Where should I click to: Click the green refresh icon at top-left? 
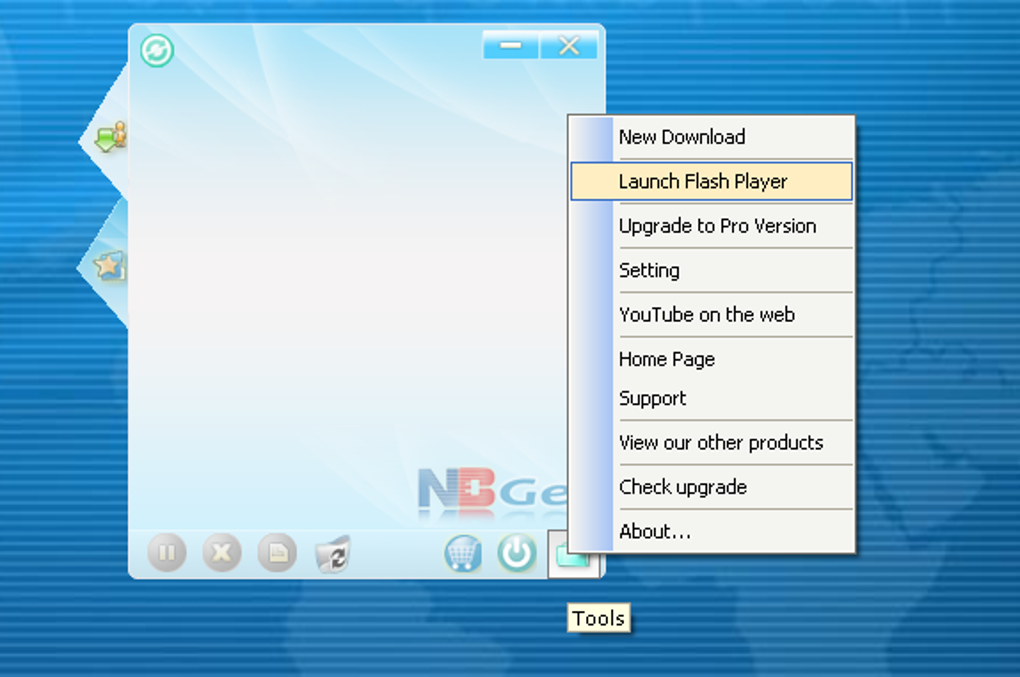click(157, 51)
